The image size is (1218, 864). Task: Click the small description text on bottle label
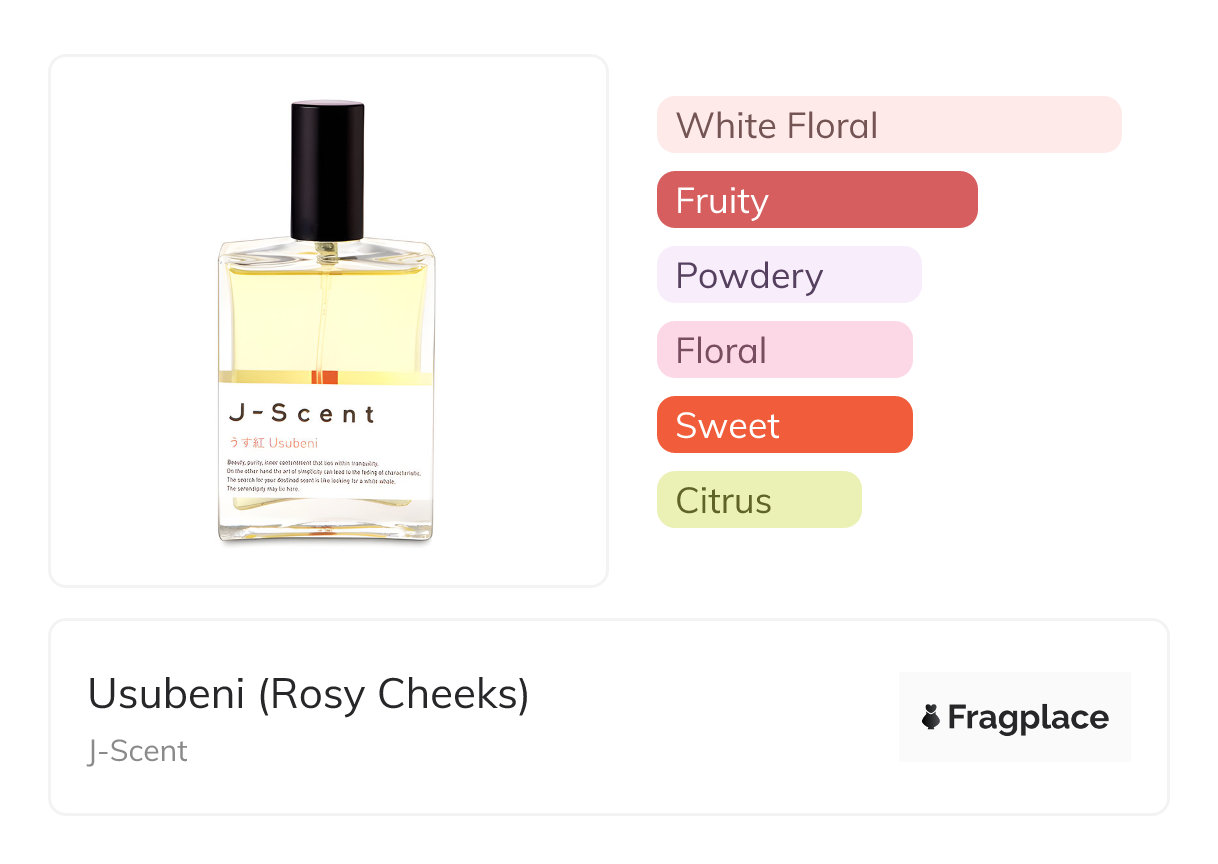pyautogui.click(x=324, y=476)
